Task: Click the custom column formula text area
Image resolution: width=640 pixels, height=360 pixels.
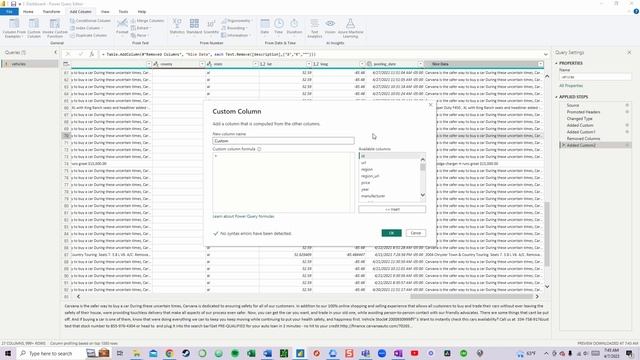Action: coord(283,182)
